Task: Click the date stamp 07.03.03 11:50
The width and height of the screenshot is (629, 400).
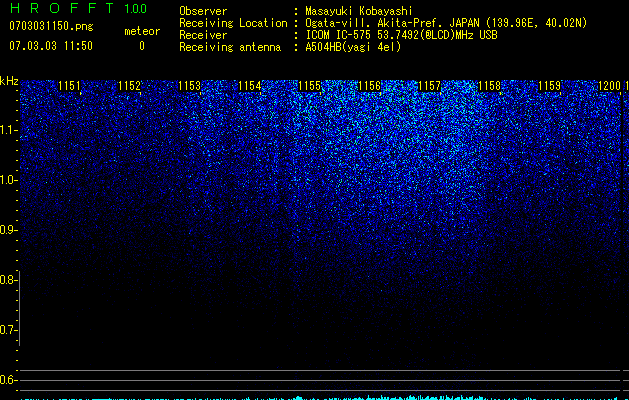Action: click(x=51, y=46)
